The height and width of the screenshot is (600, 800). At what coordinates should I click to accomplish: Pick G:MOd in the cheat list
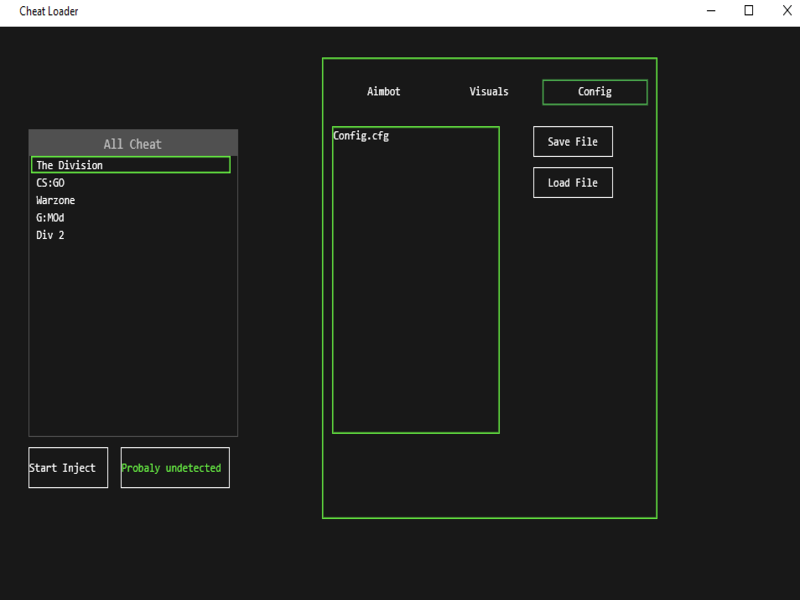coord(131,217)
